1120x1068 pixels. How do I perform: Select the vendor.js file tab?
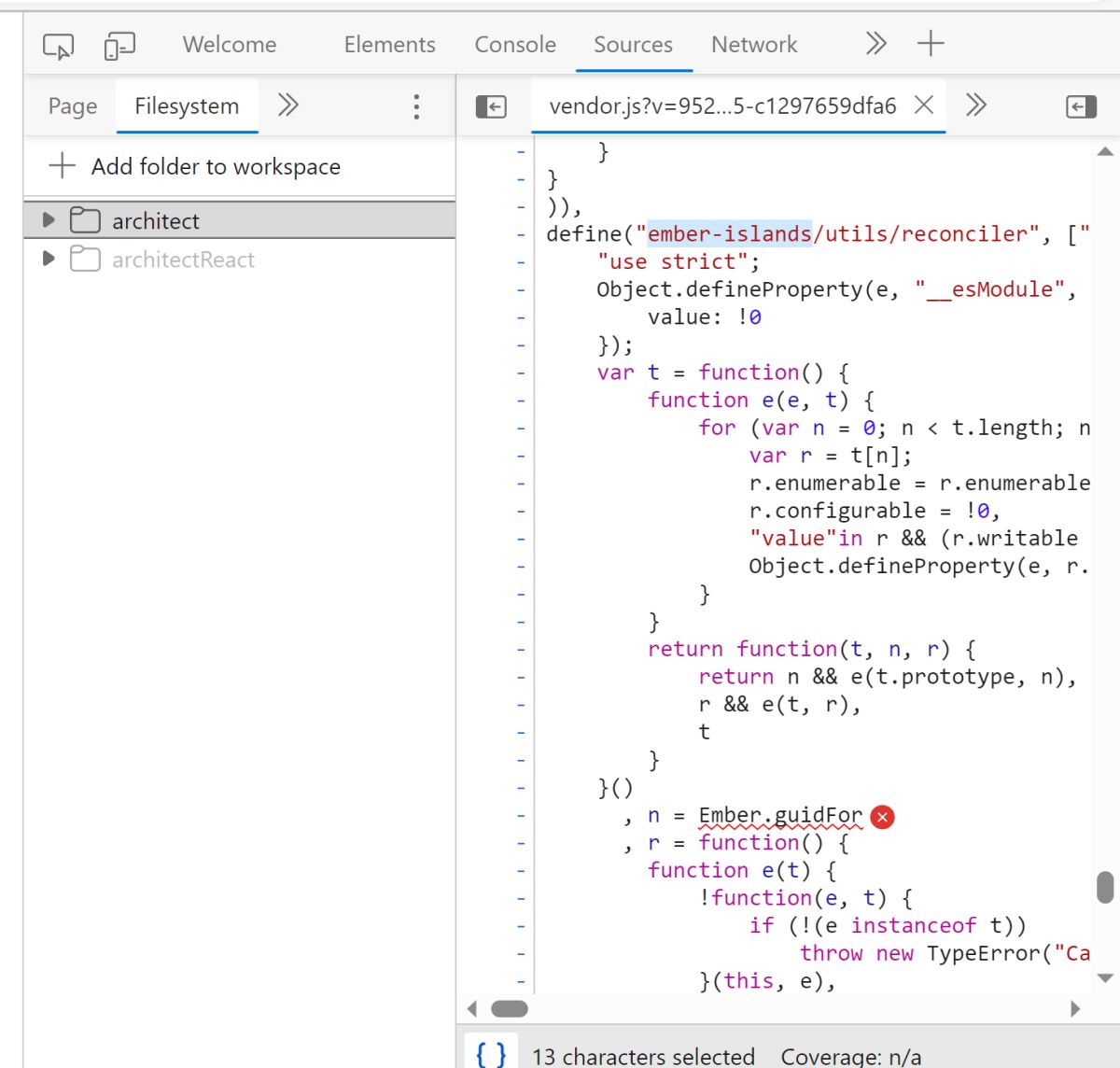tap(722, 105)
